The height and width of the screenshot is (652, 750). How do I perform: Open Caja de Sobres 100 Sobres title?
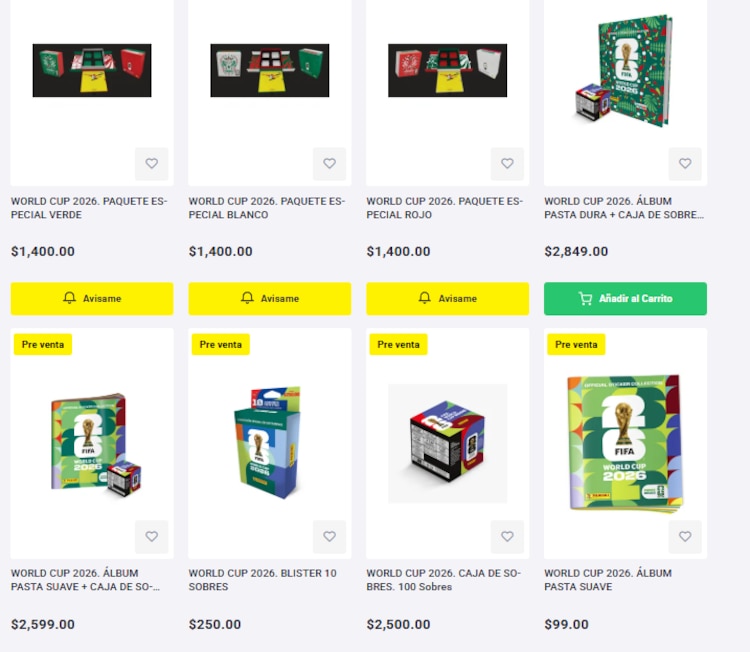click(443, 580)
